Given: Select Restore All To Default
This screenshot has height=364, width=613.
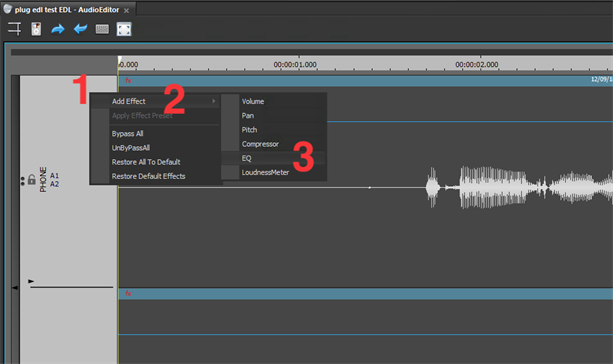Looking at the screenshot, I should click(146, 162).
